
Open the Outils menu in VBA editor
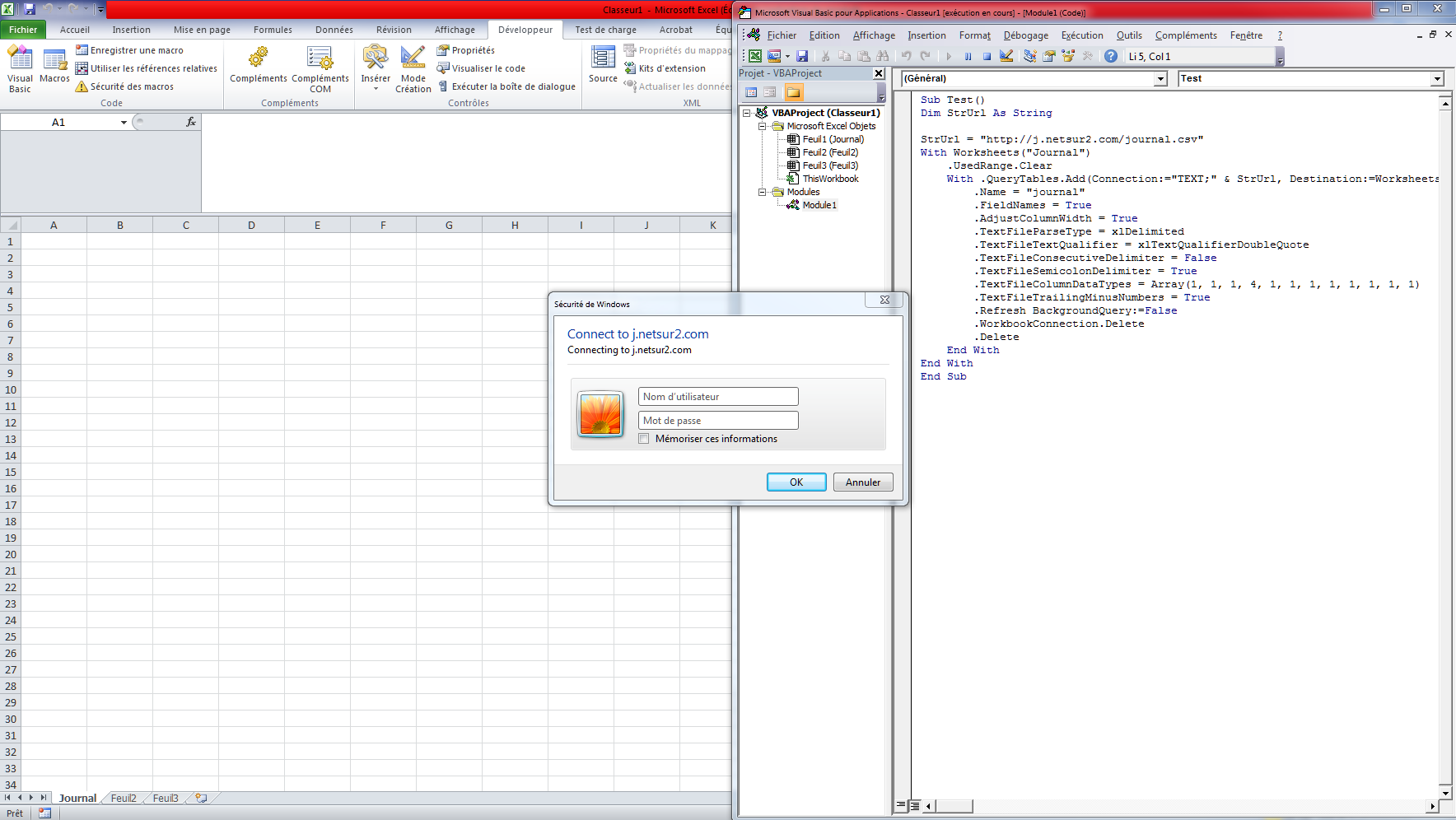pyautogui.click(x=1129, y=35)
